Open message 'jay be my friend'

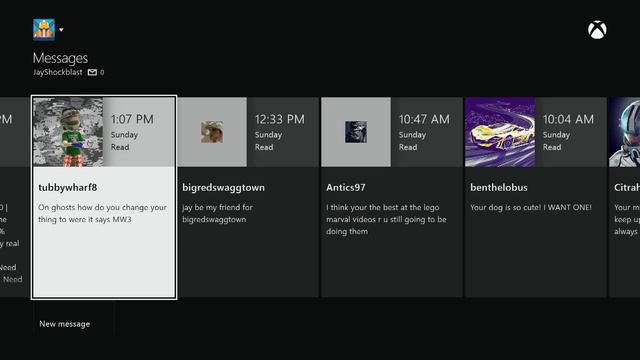coord(217,213)
